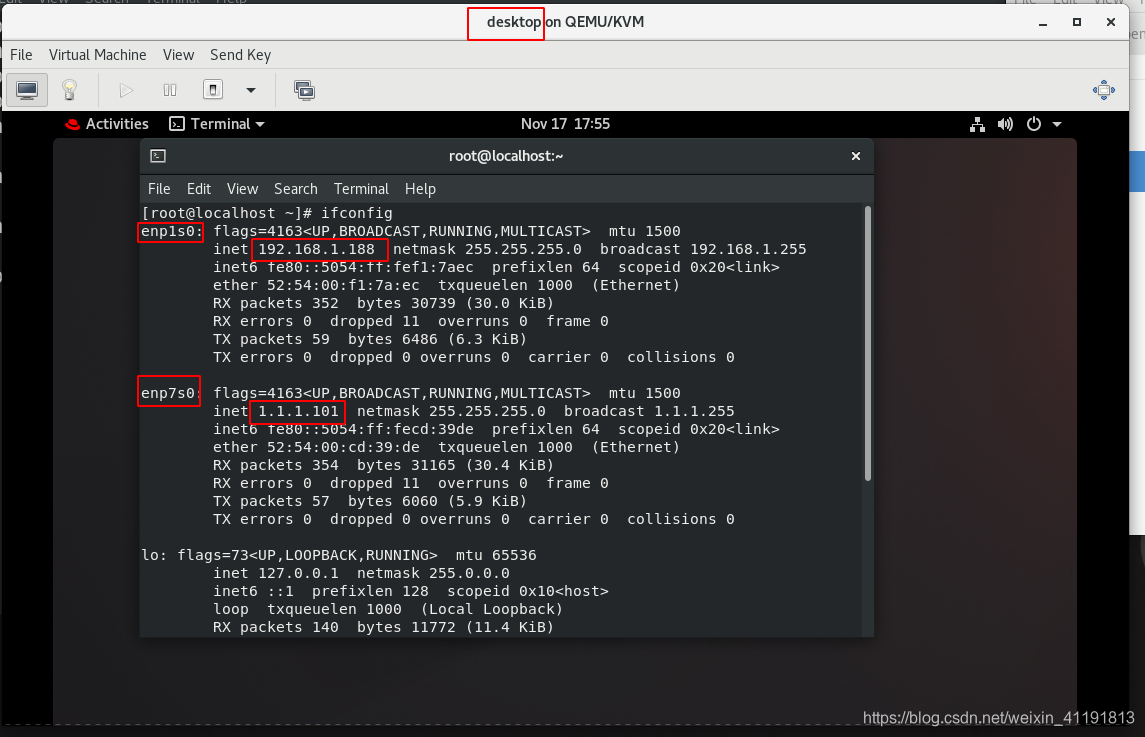The image size is (1145, 737).
Task: Click broadcast 192.168.1.255 text
Action: [x=703, y=249]
